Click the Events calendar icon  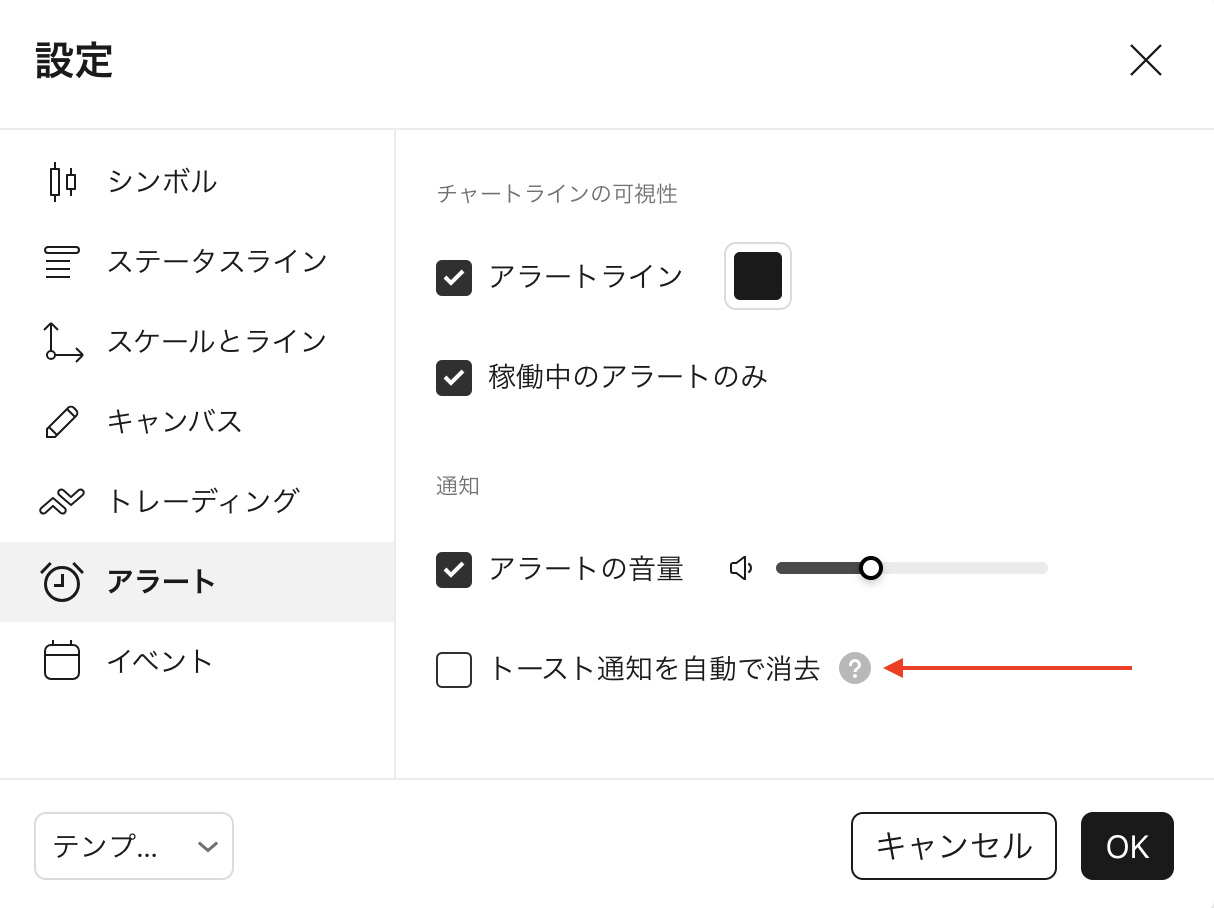62,661
